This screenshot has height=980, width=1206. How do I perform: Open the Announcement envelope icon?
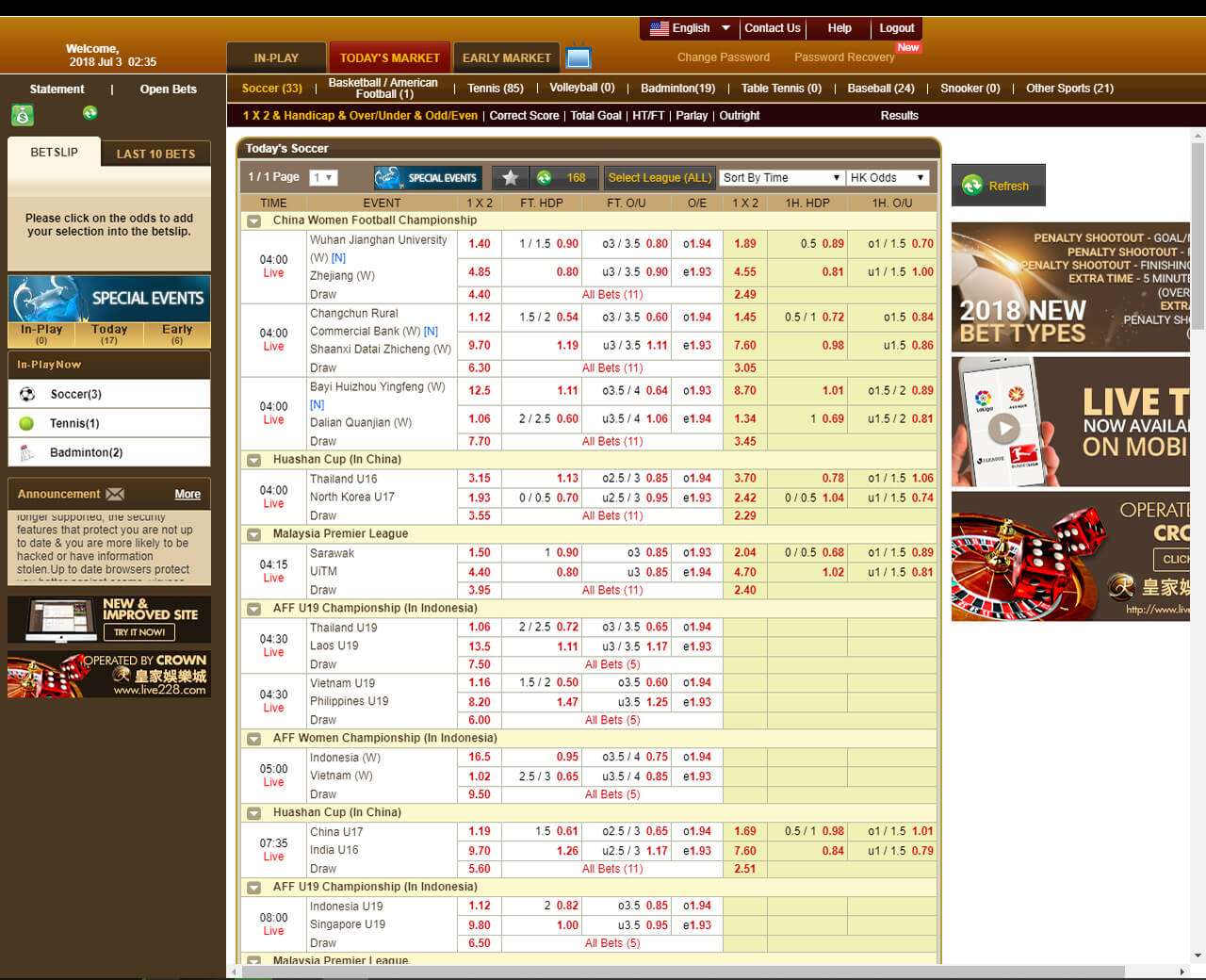pos(115,494)
